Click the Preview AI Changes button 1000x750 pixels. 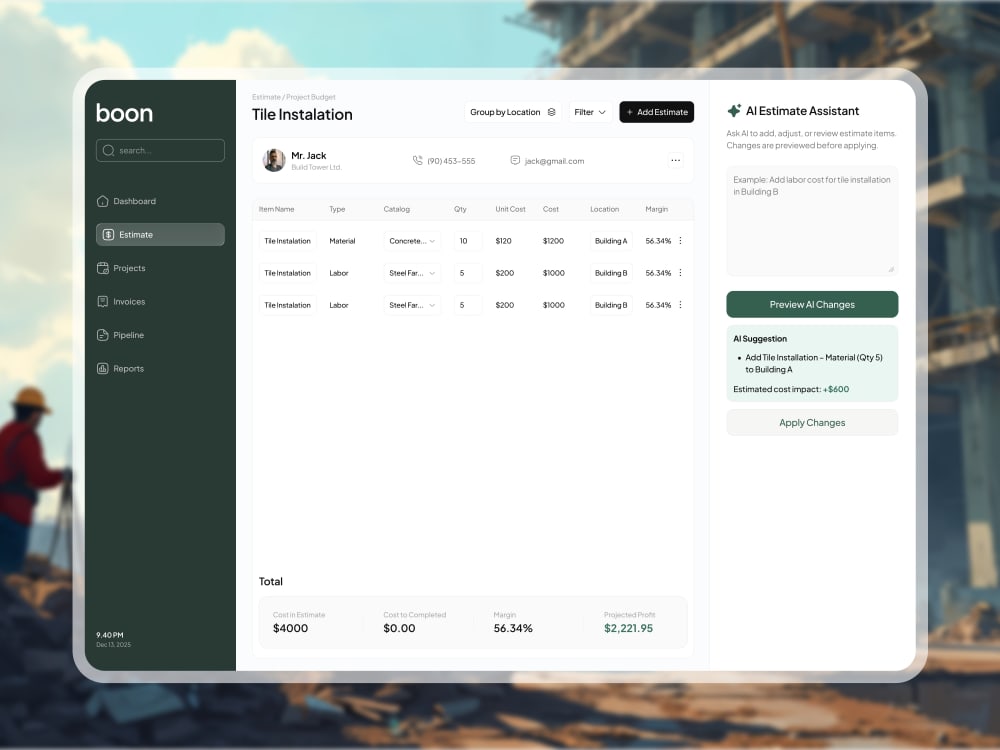click(x=812, y=304)
